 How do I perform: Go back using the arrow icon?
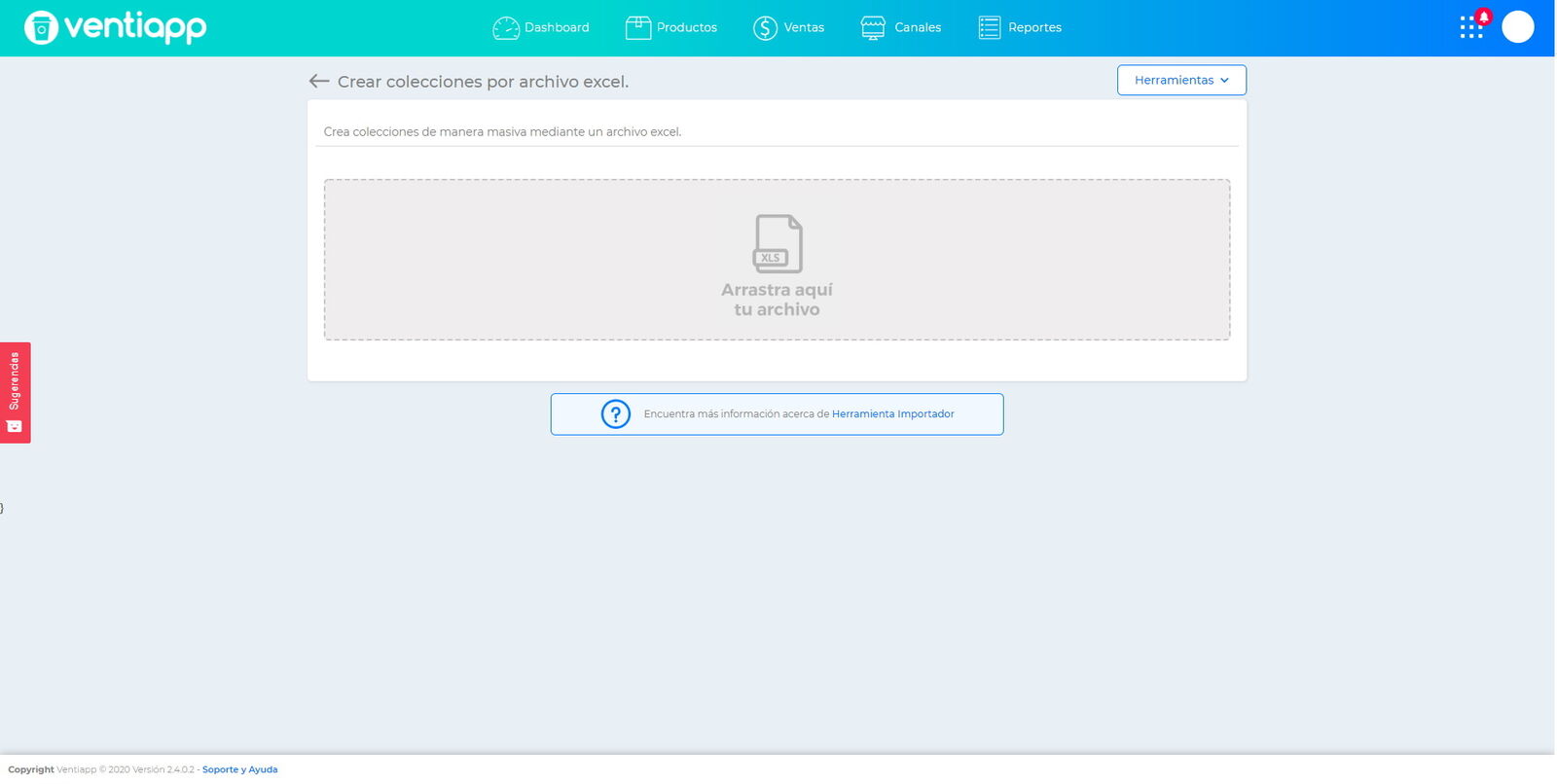(x=319, y=82)
